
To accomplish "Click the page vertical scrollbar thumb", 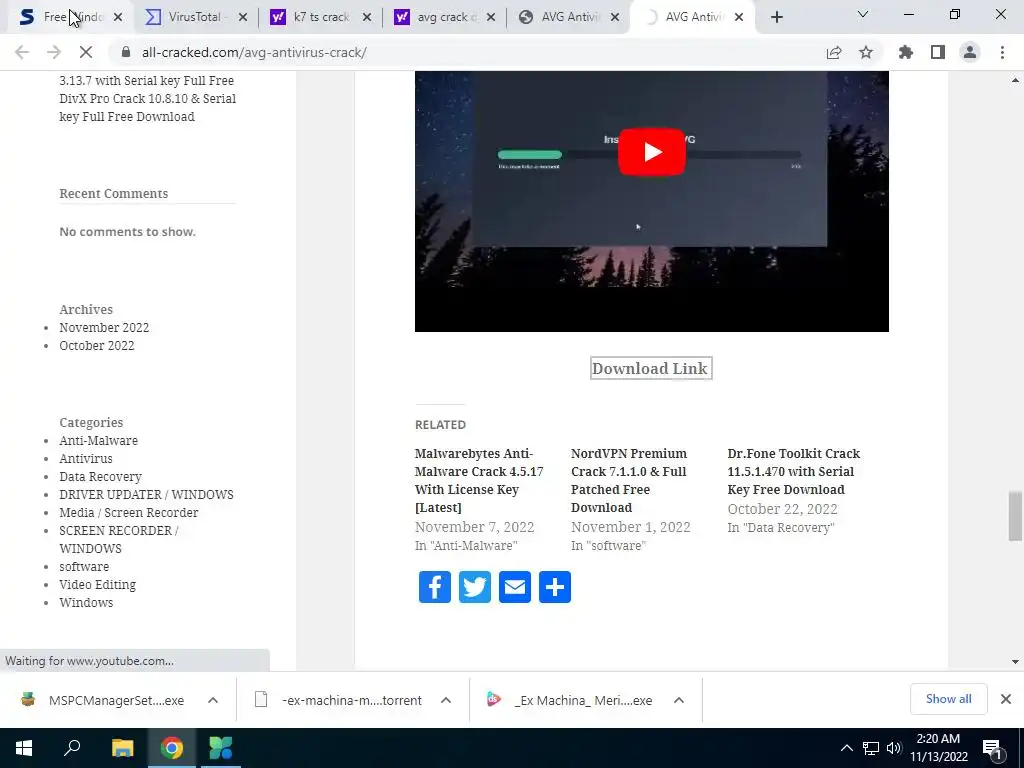I will point(1014,516).
